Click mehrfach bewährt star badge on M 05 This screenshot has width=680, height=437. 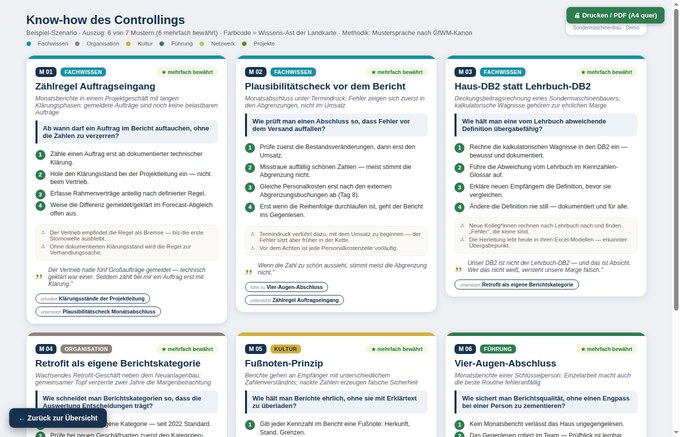(396, 349)
